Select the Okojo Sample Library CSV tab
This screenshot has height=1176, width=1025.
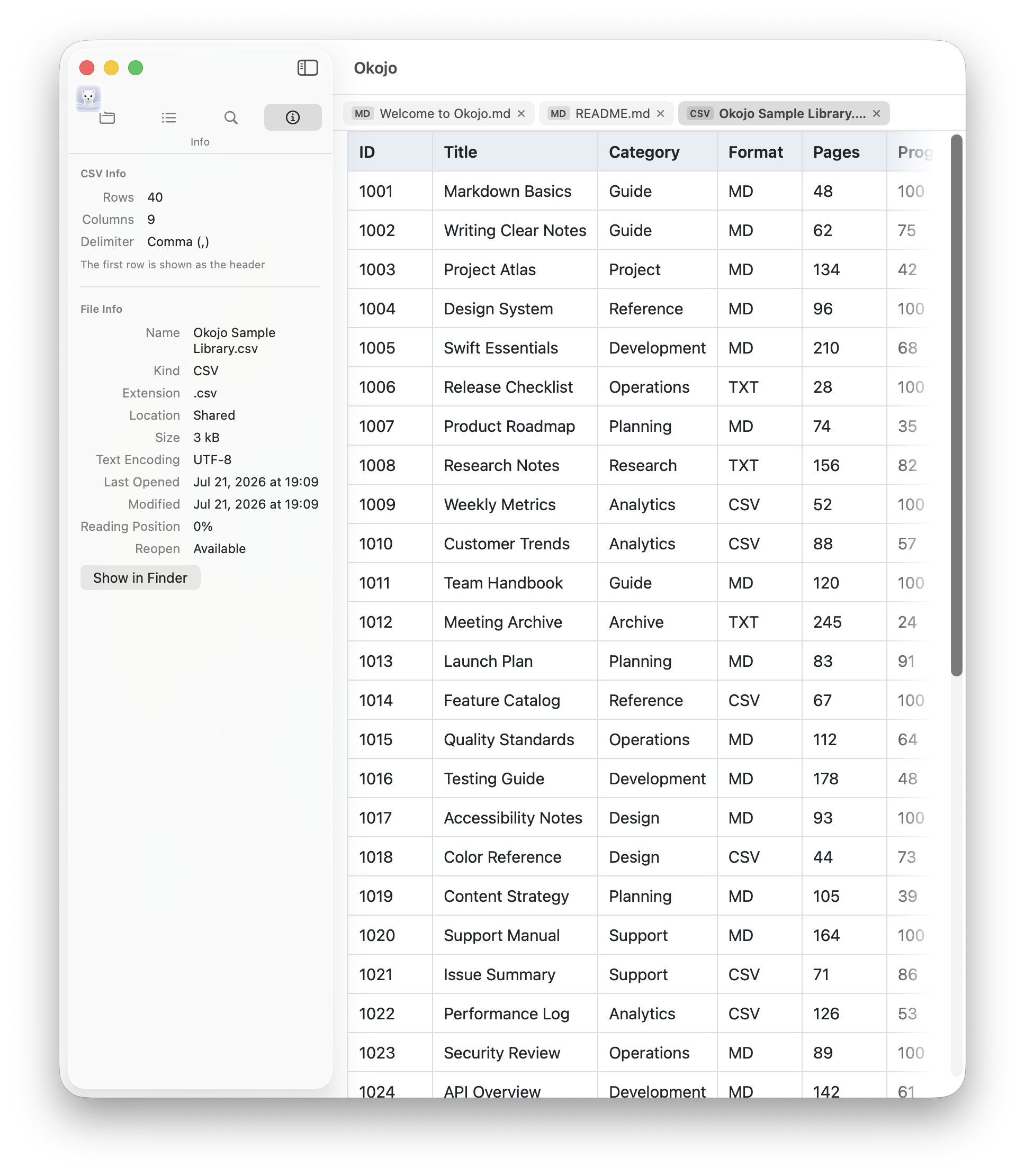783,114
